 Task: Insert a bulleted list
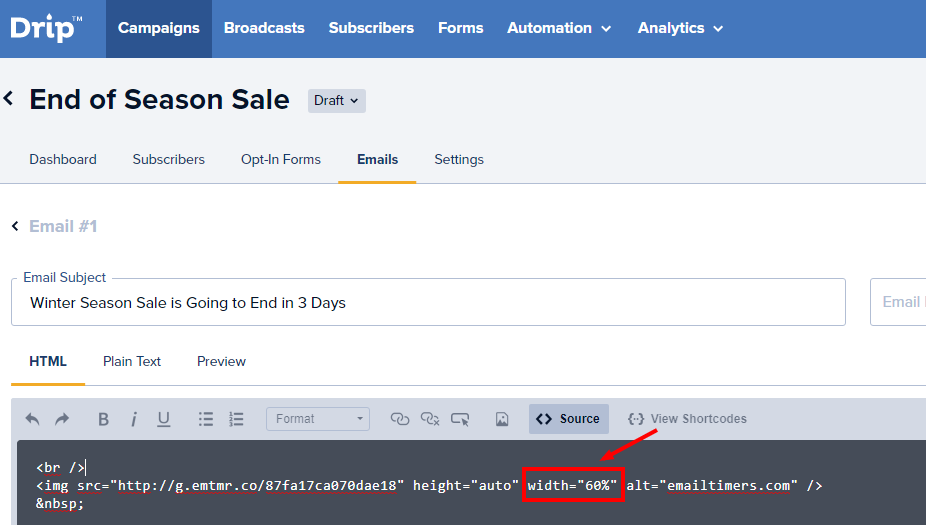(x=206, y=419)
